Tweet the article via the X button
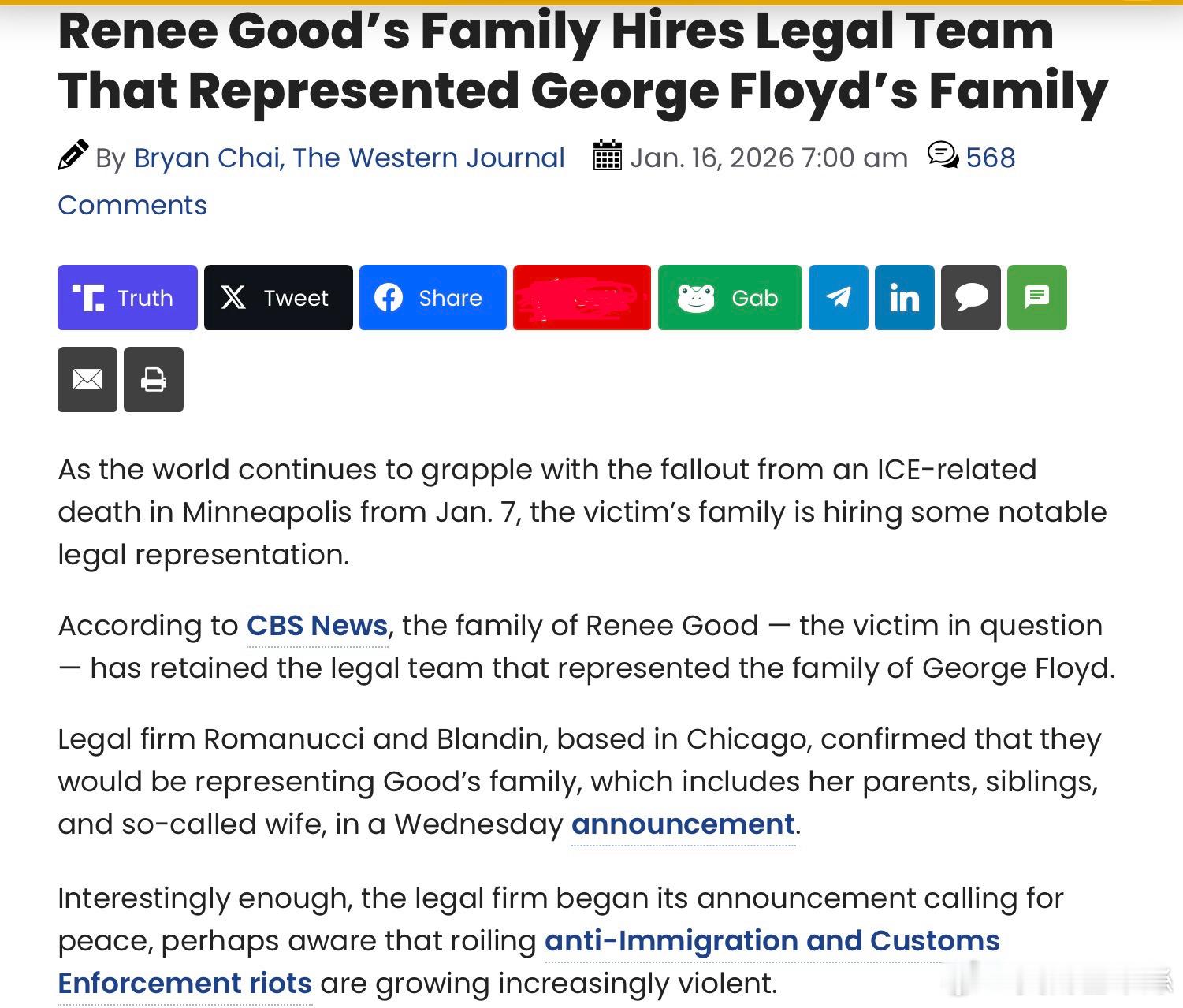1183x1008 pixels. 277,298
